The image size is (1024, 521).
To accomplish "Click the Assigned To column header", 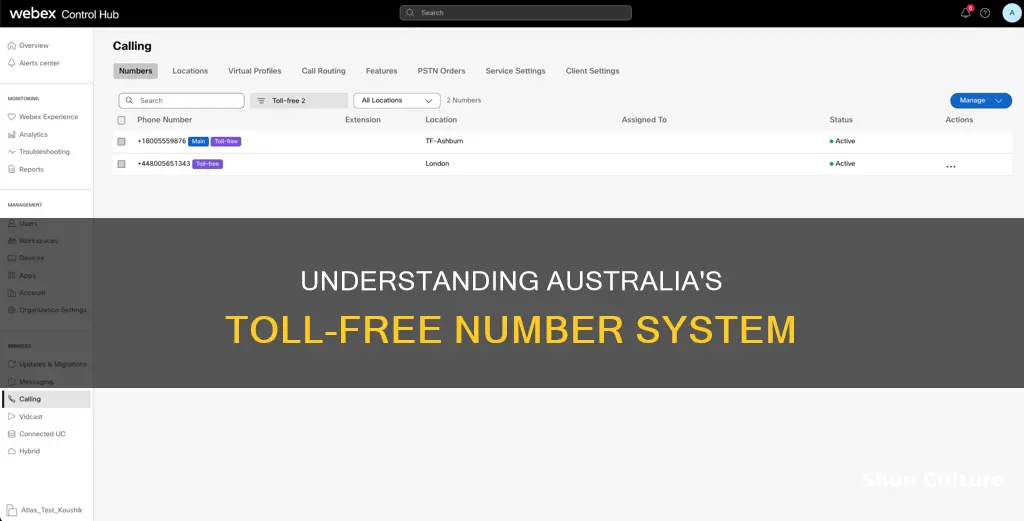I will [644, 120].
